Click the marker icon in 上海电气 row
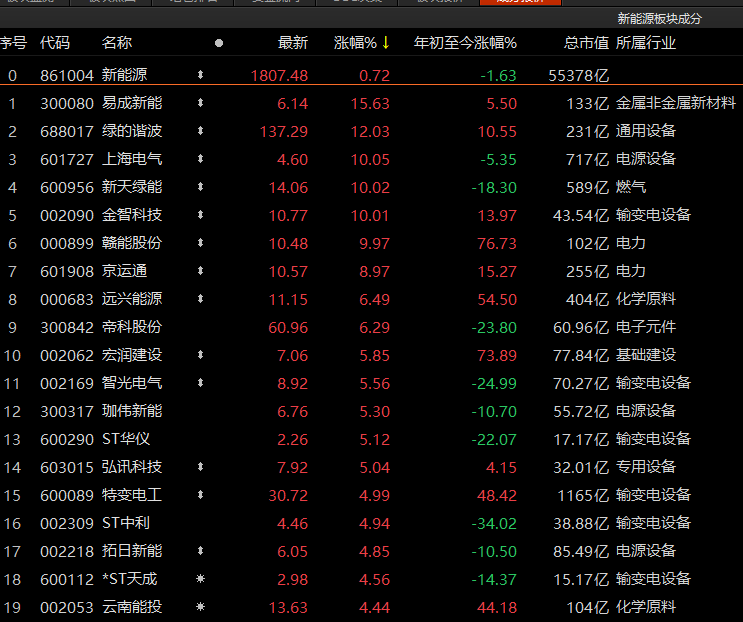Image resolution: width=743 pixels, height=622 pixels. tap(200, 159)
